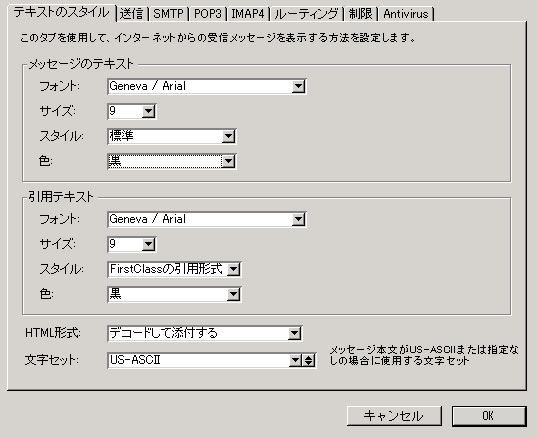Confirm settings with OK button

(489, 416)
